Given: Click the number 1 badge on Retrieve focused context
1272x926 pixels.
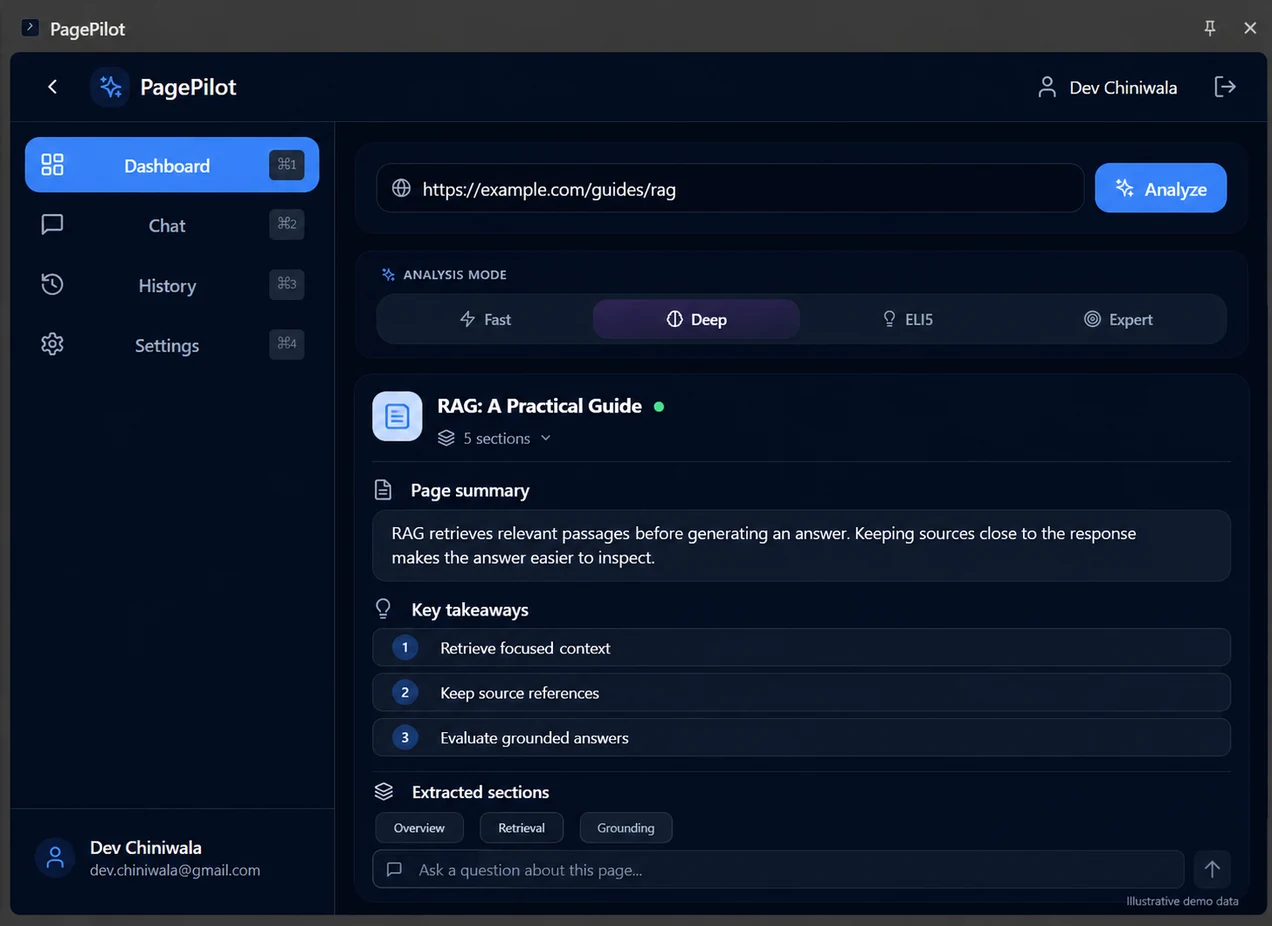Looking at the screenshot, I should pyautogui.click(x=405, y=647).
